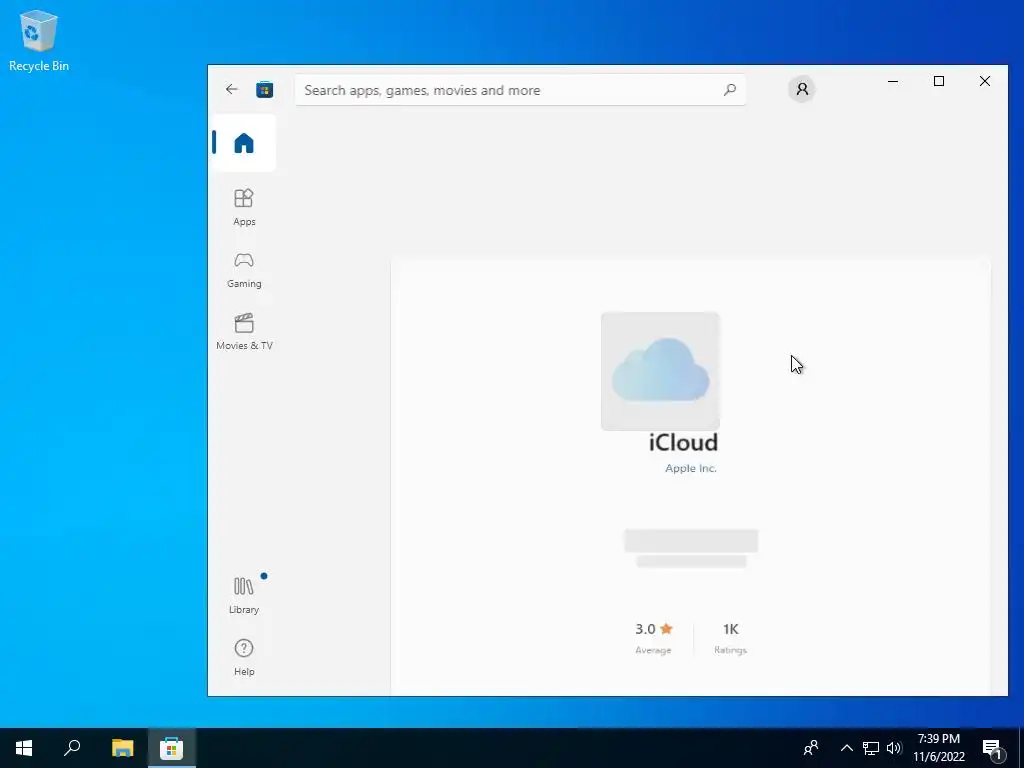The image size is (1024, 768).
Task: Click the iCloud app cloud icon
Action: tap(660, 370)
